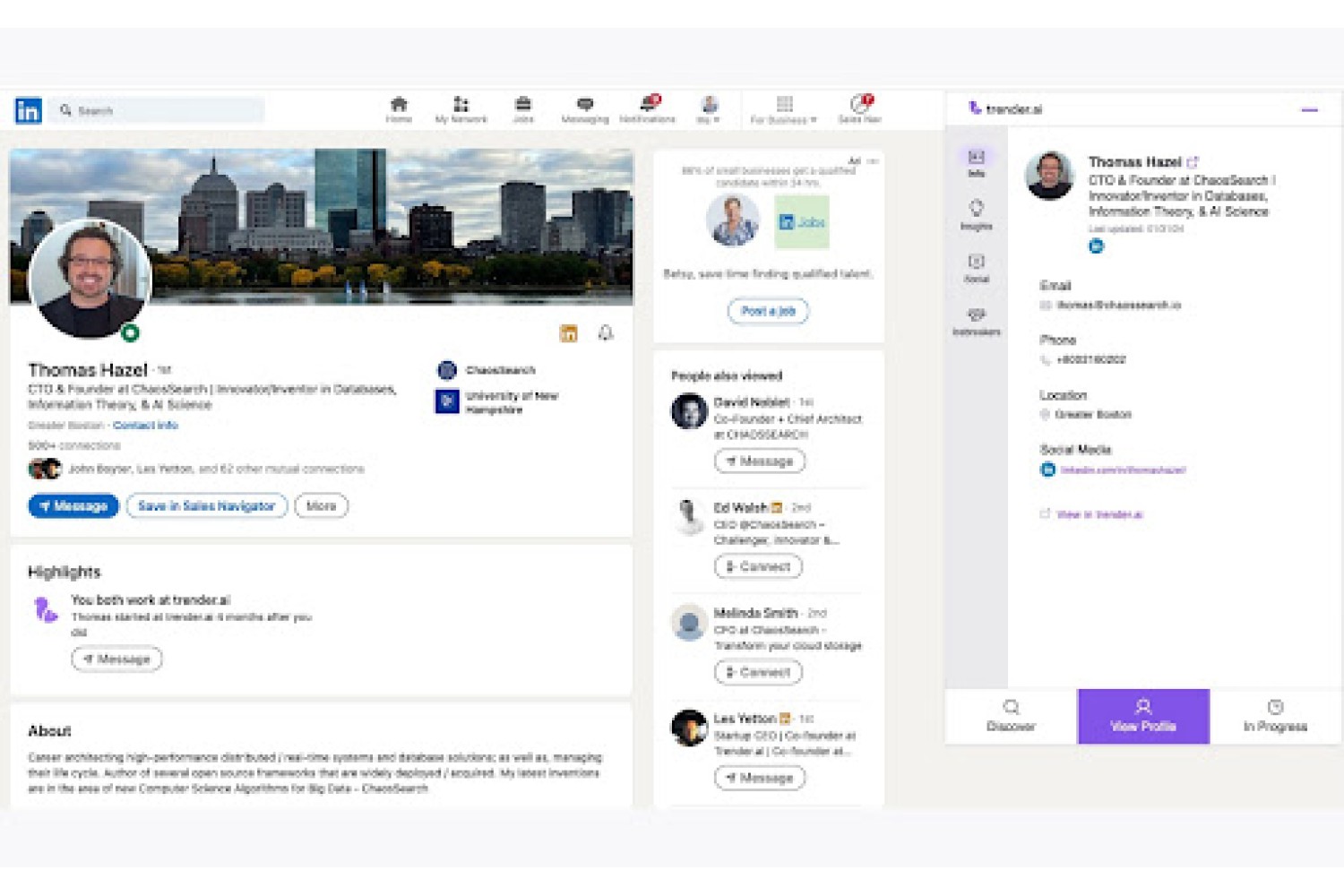Click the phone number in trender.ai panel

point(1090,359)
